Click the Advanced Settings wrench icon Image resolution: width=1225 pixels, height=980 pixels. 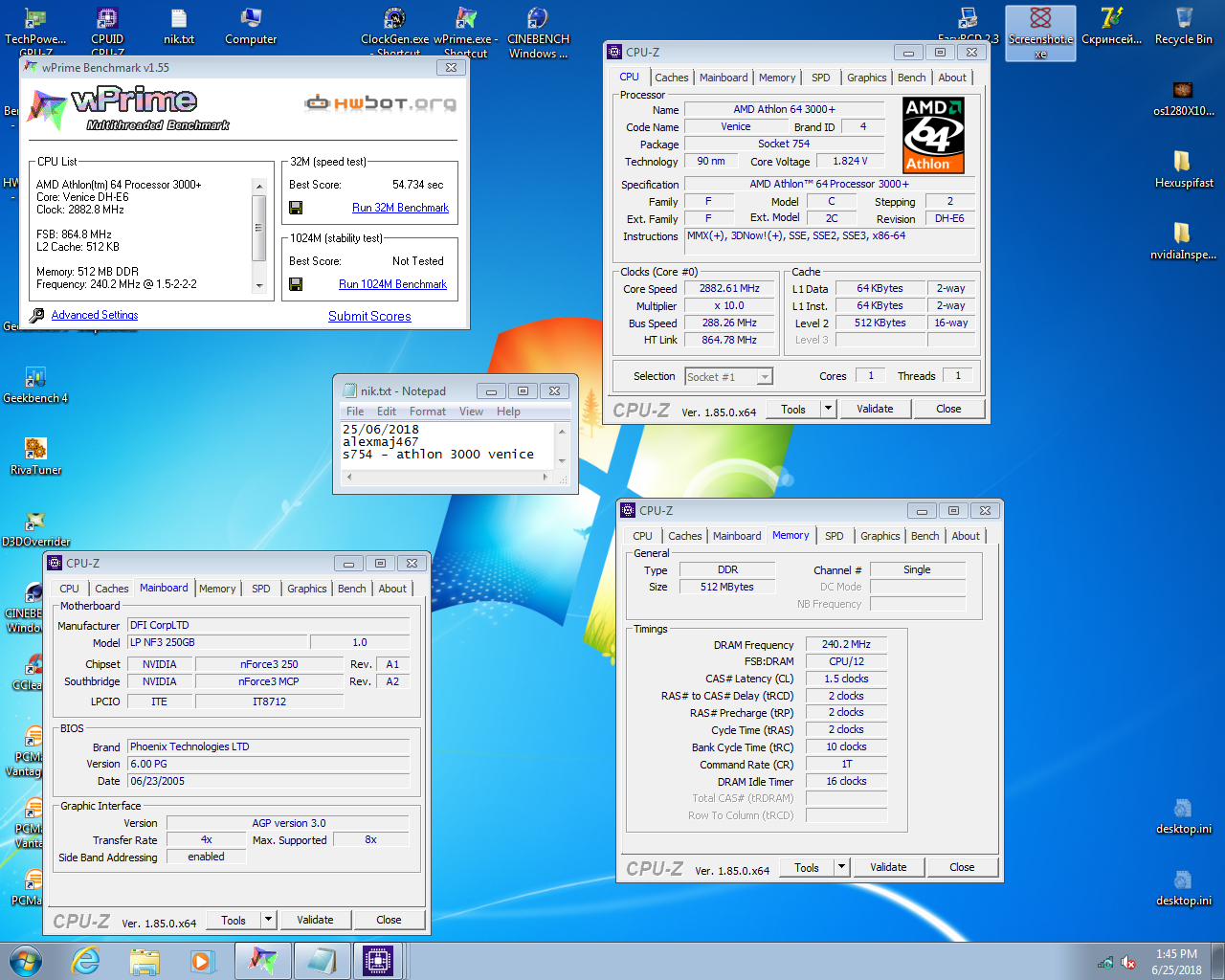coord(37,315)
